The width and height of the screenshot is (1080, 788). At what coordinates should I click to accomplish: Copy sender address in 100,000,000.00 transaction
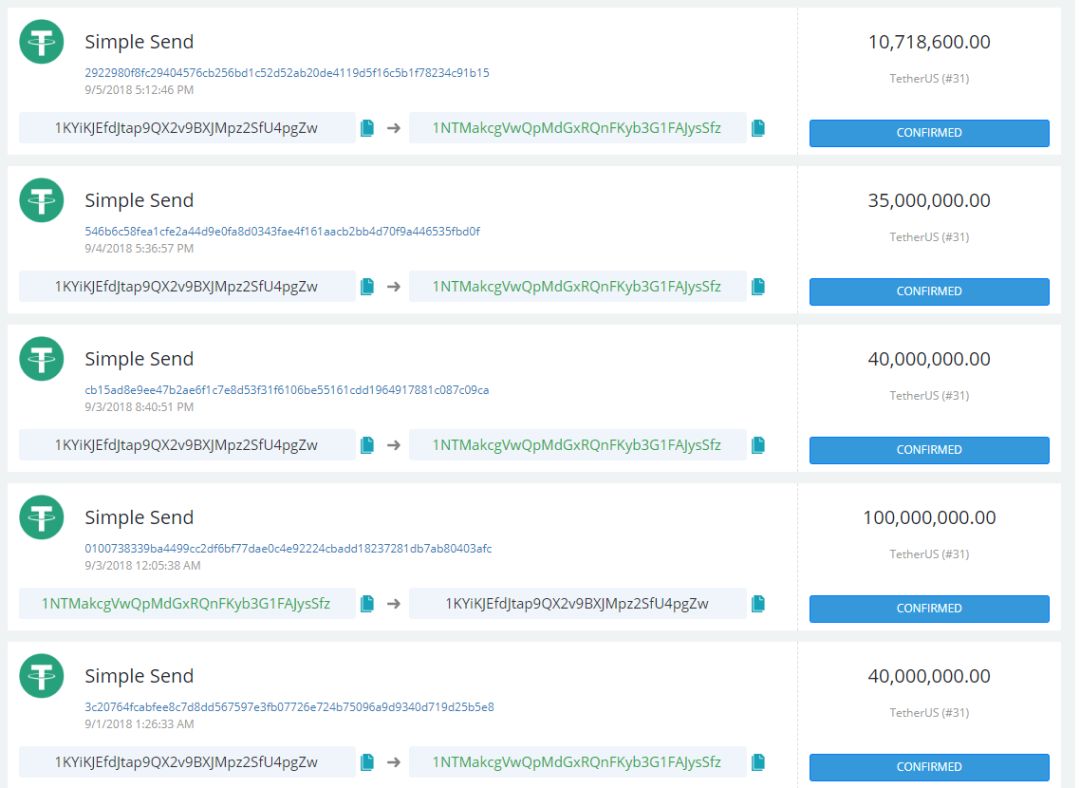coord(367,603)
